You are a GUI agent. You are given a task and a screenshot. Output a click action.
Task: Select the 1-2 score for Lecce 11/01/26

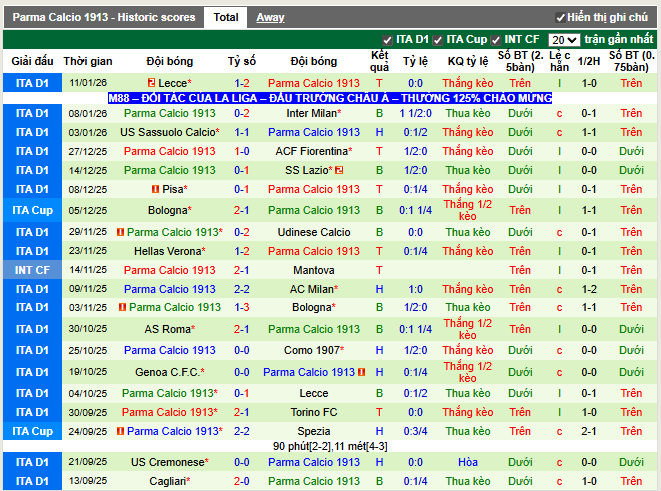(242, 83)
